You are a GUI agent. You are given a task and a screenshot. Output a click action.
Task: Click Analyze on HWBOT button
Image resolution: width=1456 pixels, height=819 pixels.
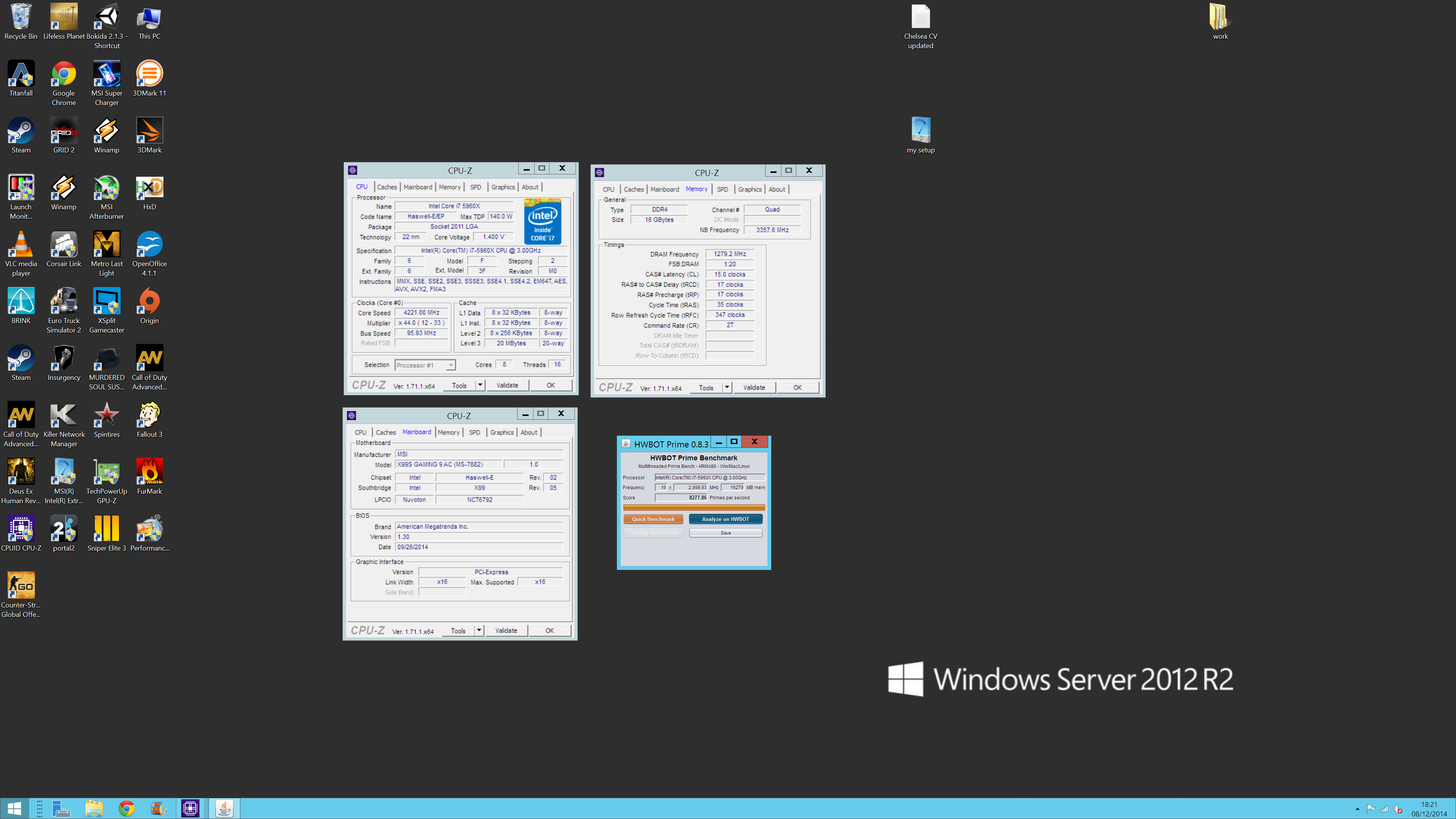725,519
